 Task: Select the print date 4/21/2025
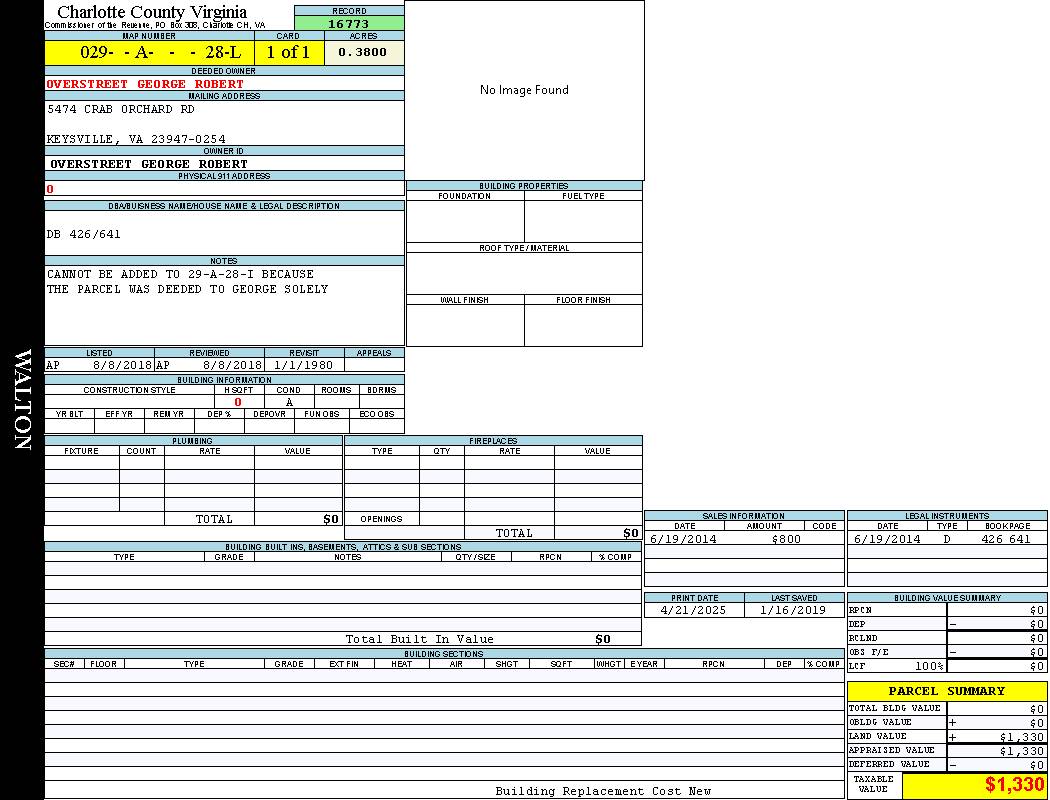(694, 610)
